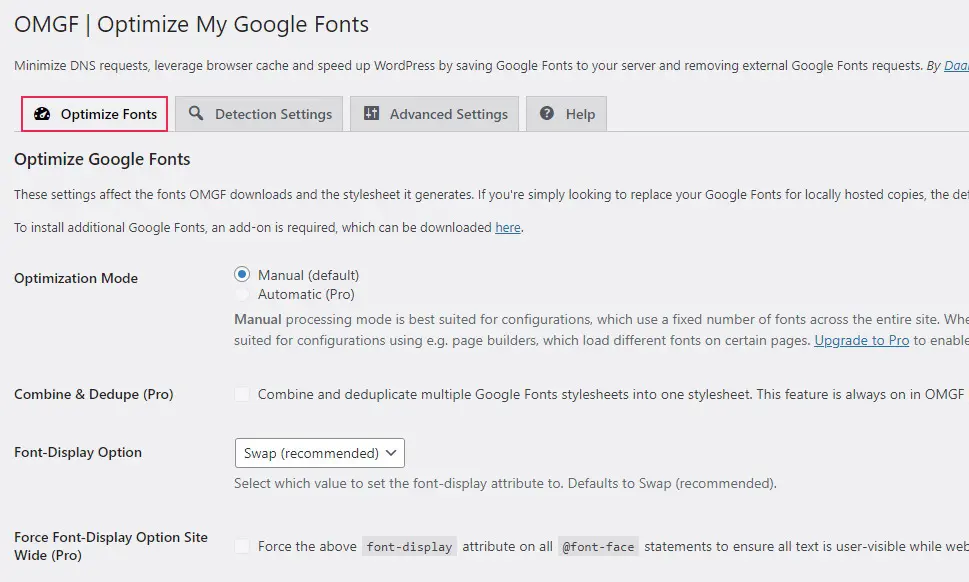Click the 'Optimization Mode' setting label
This screenshot has height=582, width=969.
pos(76,278)
